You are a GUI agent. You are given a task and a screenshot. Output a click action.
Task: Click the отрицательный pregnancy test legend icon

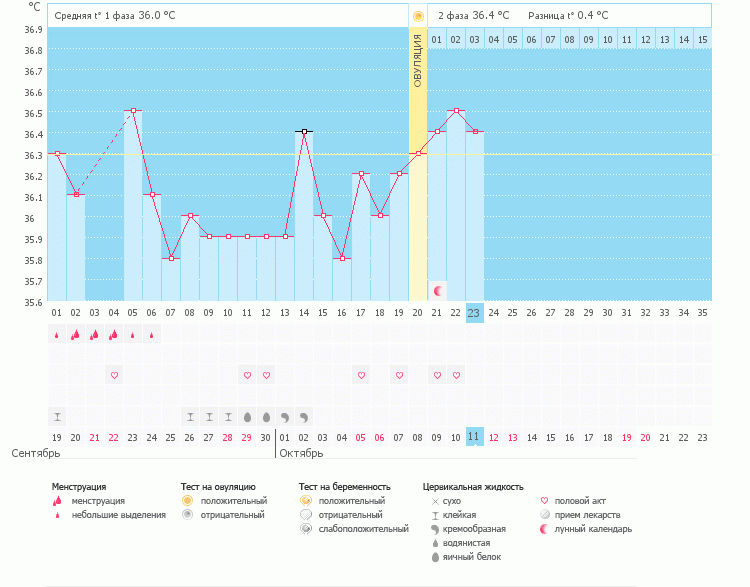[305, 514]
